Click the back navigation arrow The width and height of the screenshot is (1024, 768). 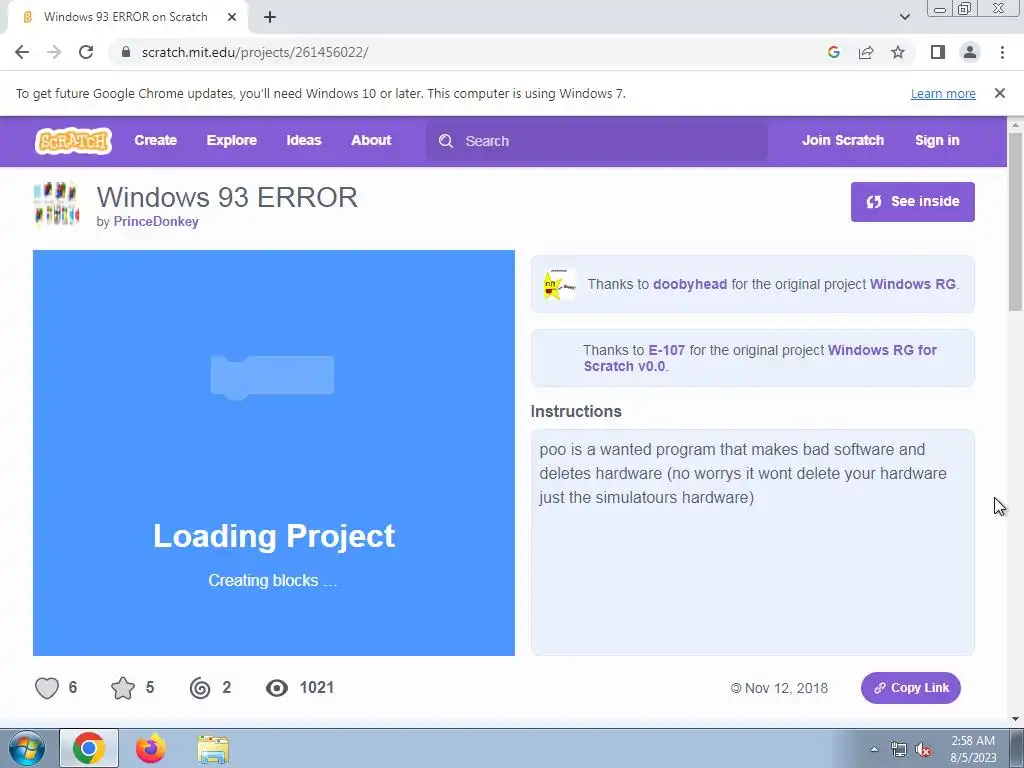coord(22,52)
